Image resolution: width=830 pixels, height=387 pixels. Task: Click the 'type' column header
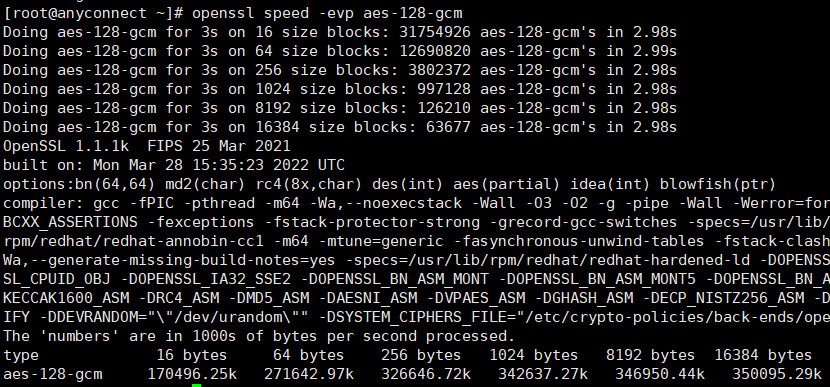[x=21, y=355]
